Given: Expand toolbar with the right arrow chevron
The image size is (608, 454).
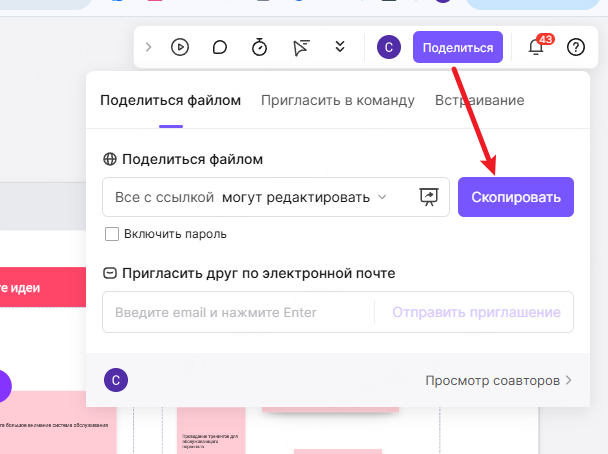Looking at the screenshot, I should tap(148, 47).
